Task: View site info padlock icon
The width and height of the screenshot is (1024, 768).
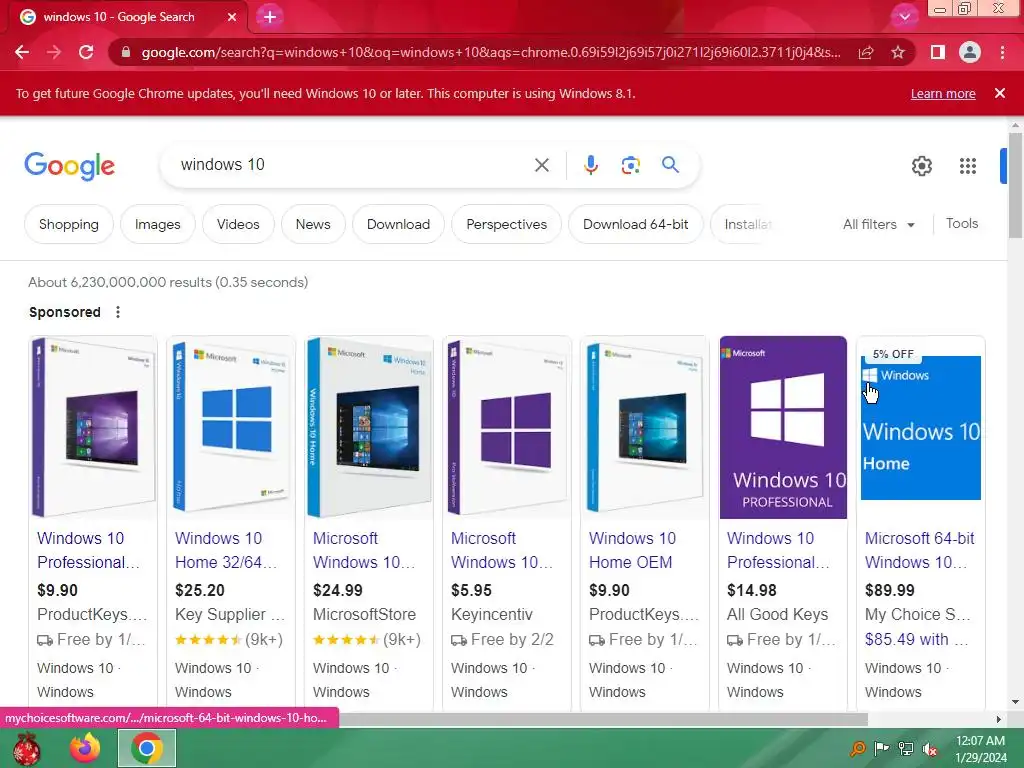Action: point(125,52)
